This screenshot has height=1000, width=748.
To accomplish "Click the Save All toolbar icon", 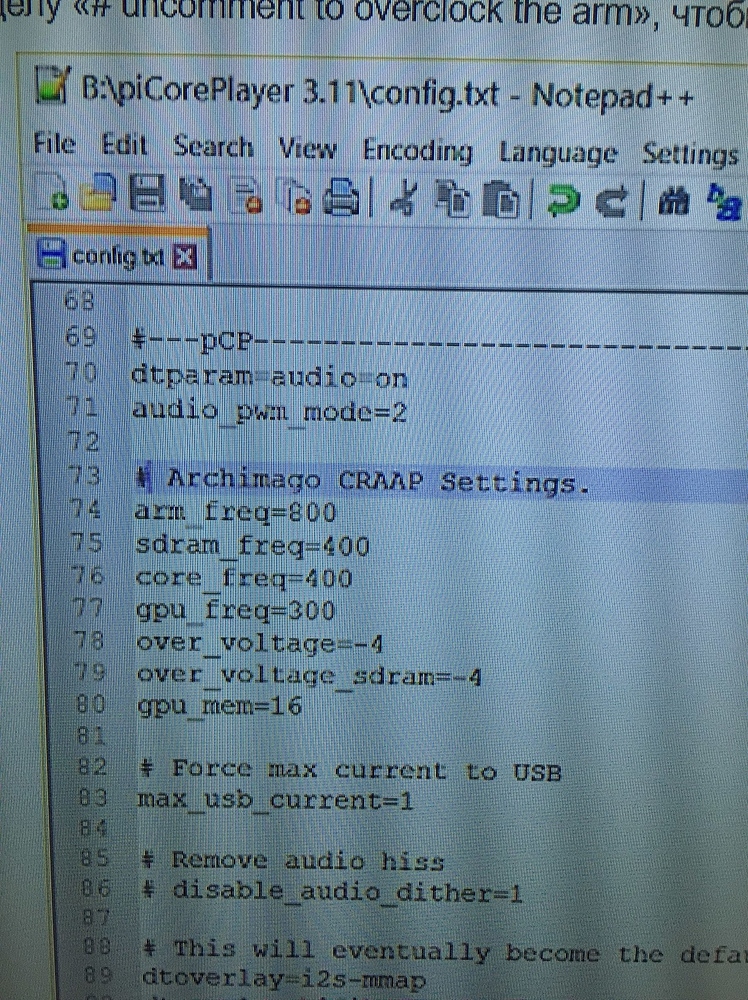I will (x=196, y=197).
